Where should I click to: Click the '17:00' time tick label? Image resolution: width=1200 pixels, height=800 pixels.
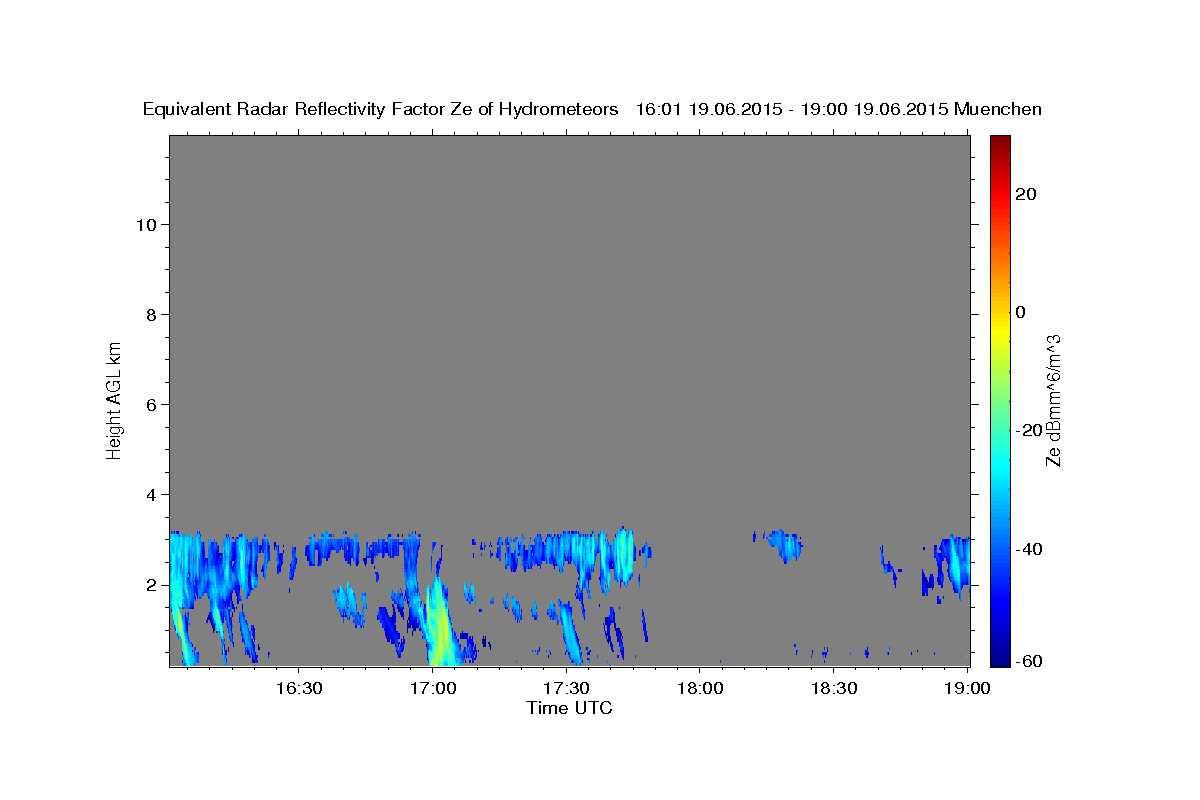pos(433,688)
